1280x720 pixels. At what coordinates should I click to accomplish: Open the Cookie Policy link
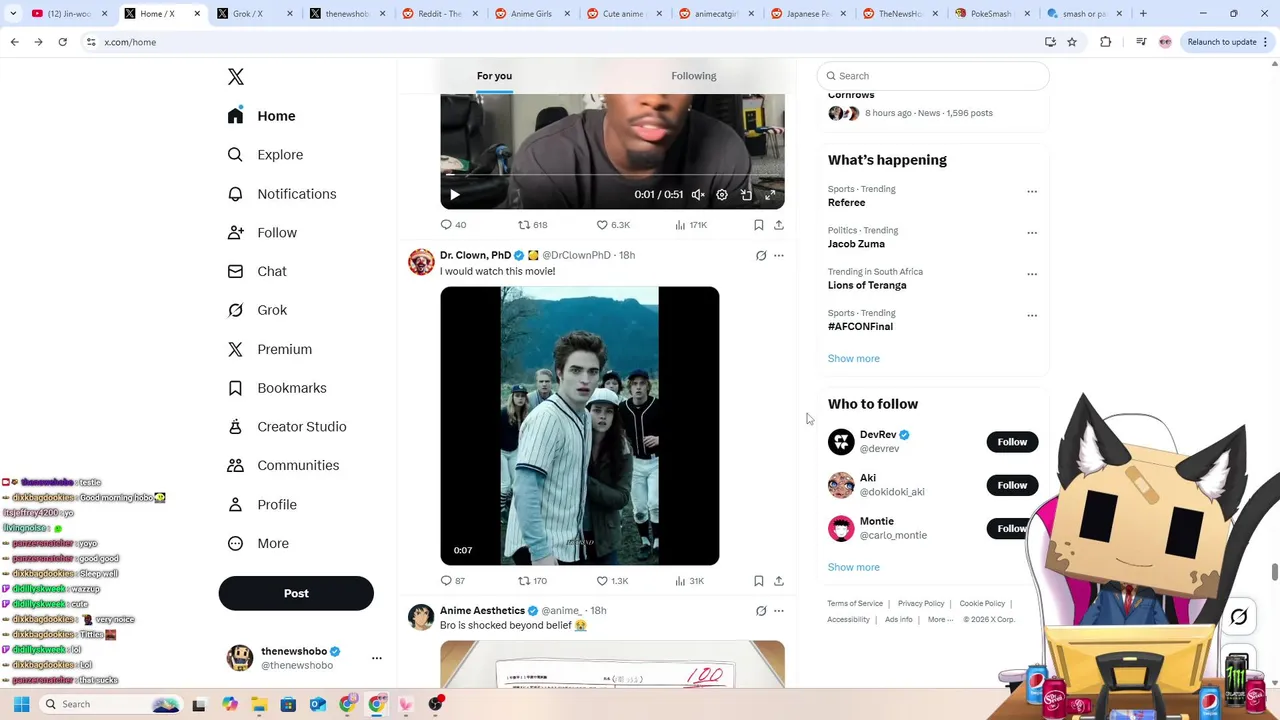tap(982, 604)
